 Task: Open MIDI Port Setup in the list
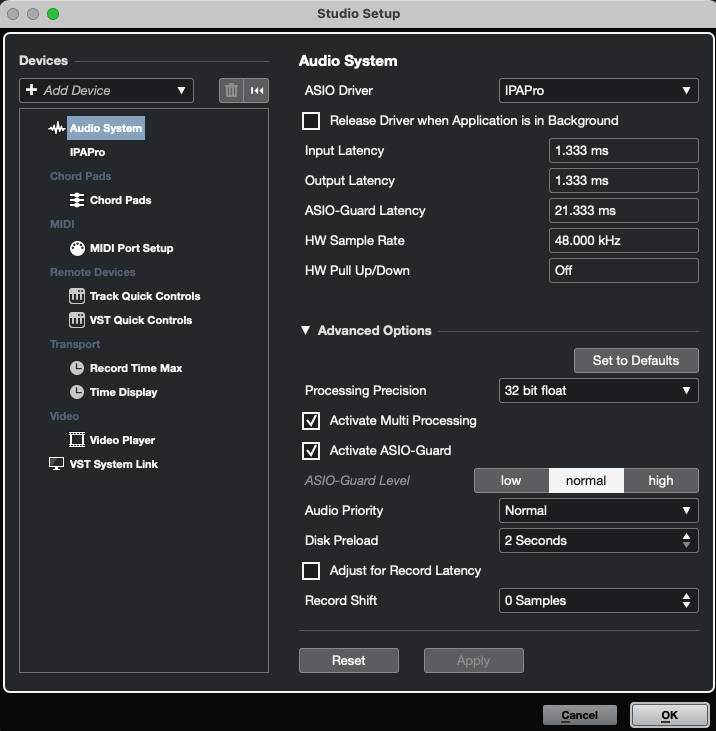pyautogui.click(x=131, y=248)
